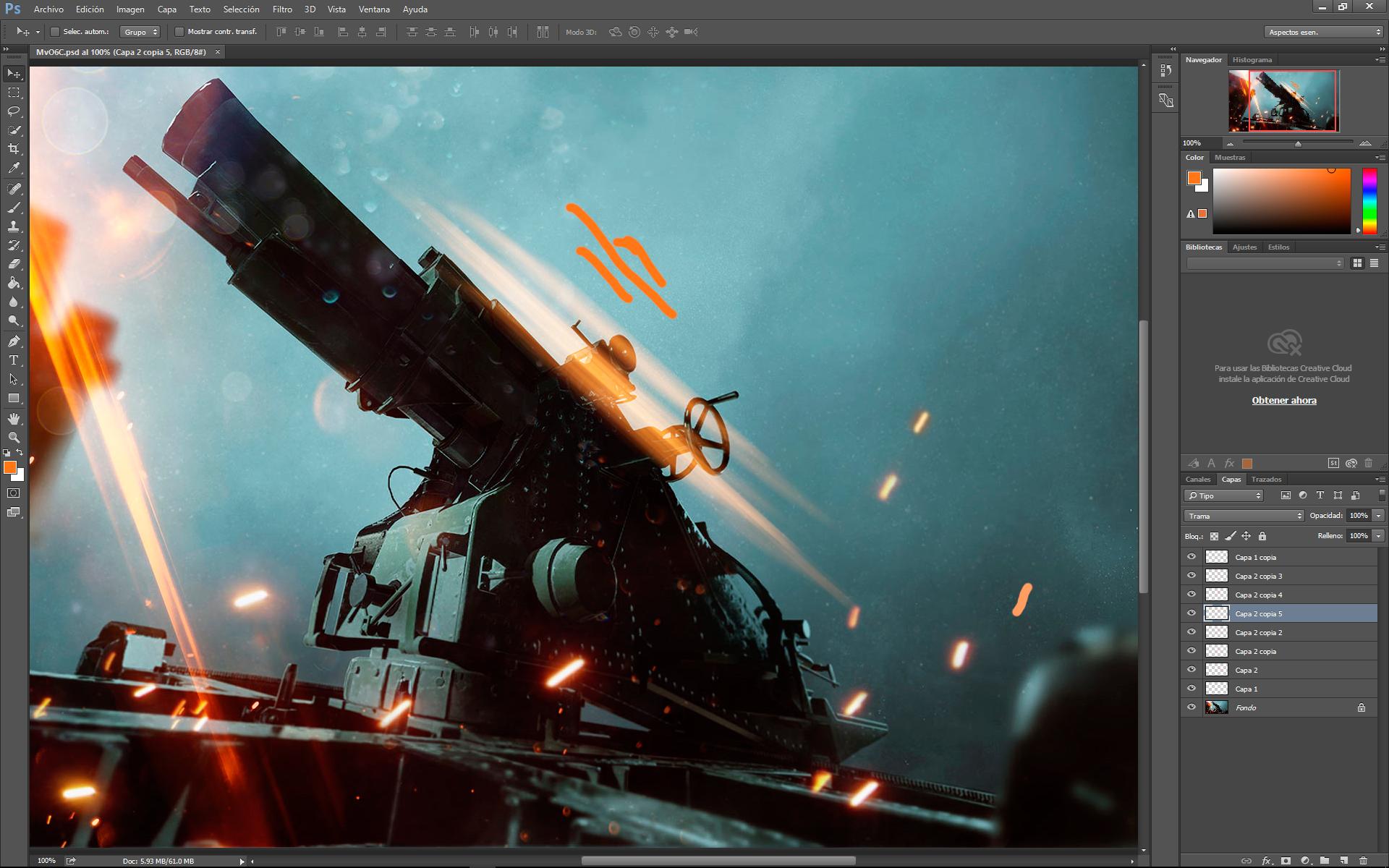
Task: Select the Pen tool
Action: pos(14,341)
